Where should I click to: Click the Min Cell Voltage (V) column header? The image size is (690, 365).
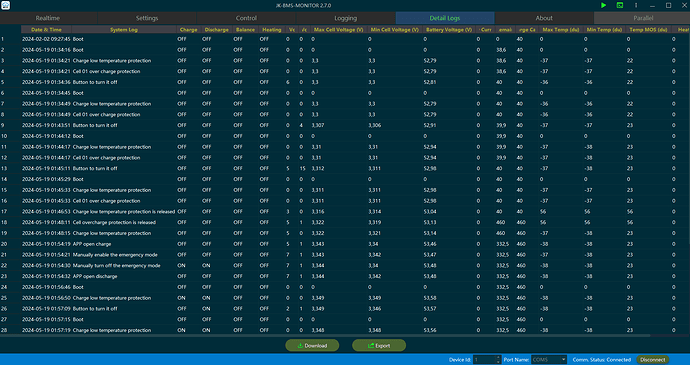pyautogui.click(x=395, y=29)
